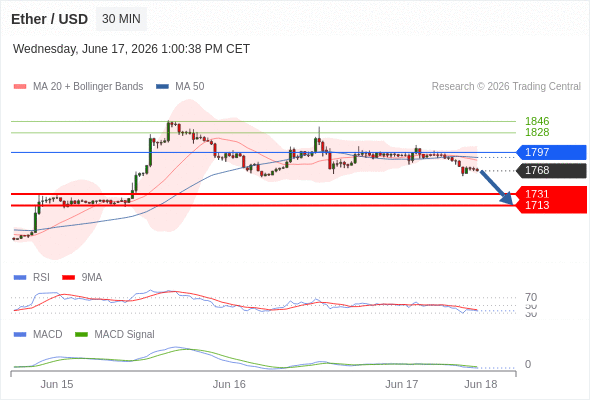590x400 pixels.
Task: Click the MA 20 + Bollinger Bands legend swatch
Action: coord(20,87)
